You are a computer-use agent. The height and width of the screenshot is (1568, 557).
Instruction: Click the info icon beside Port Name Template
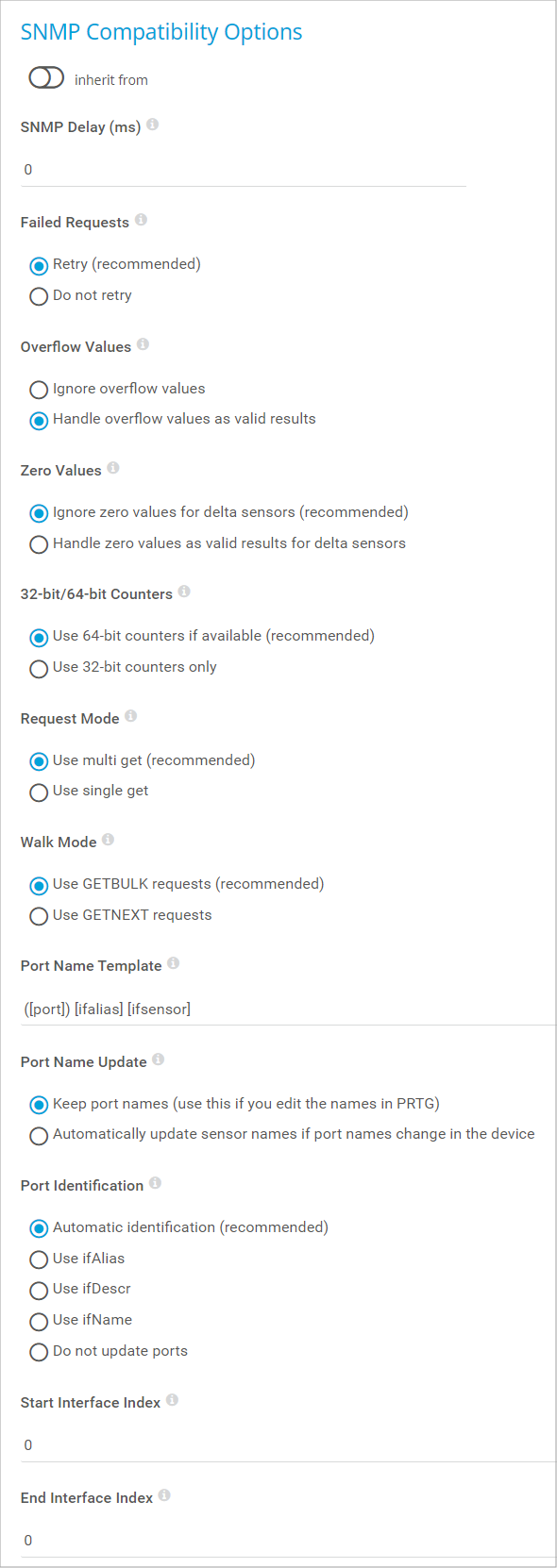pyautogui.click(x=174, y=963)
